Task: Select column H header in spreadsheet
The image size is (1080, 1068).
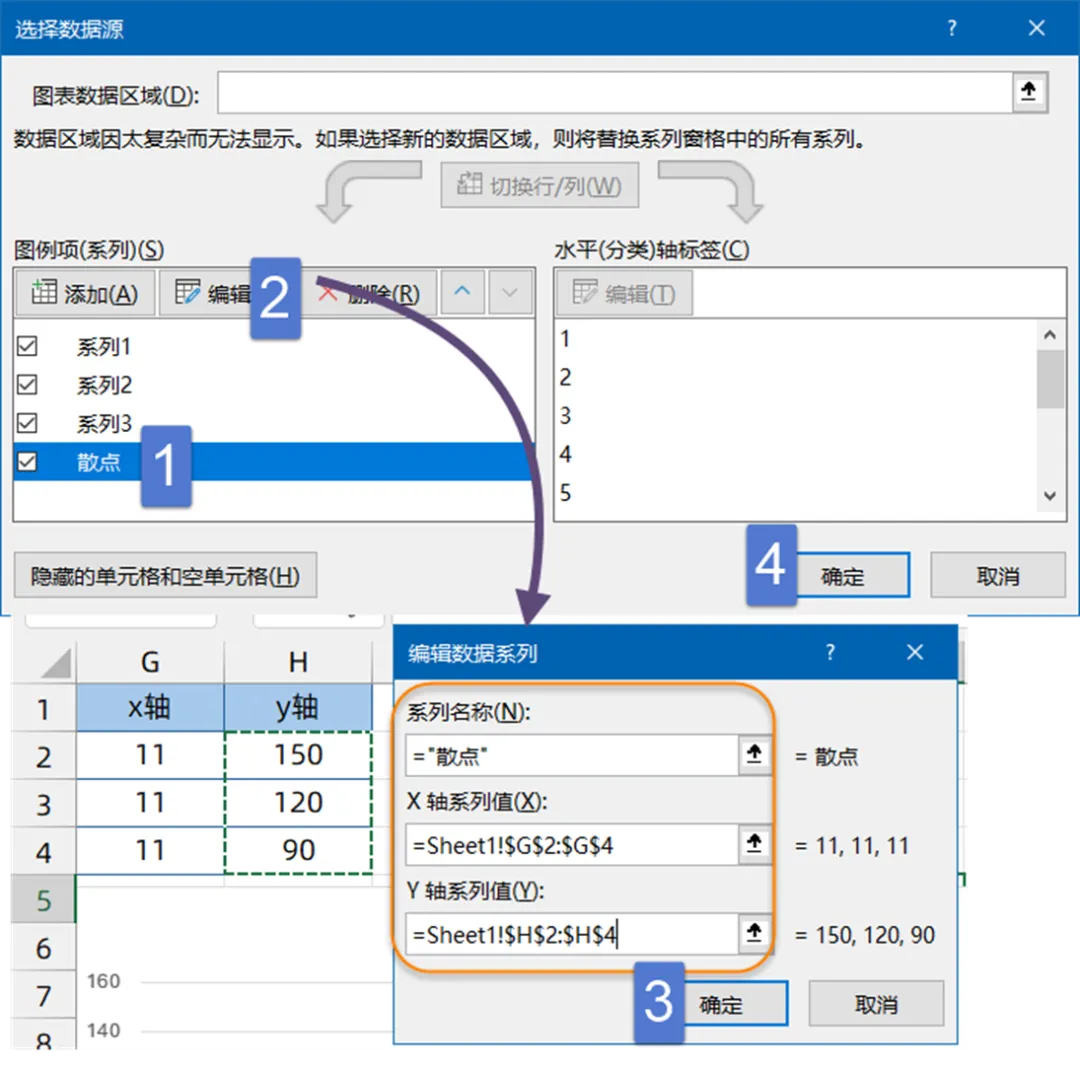Action: point(298,662)
